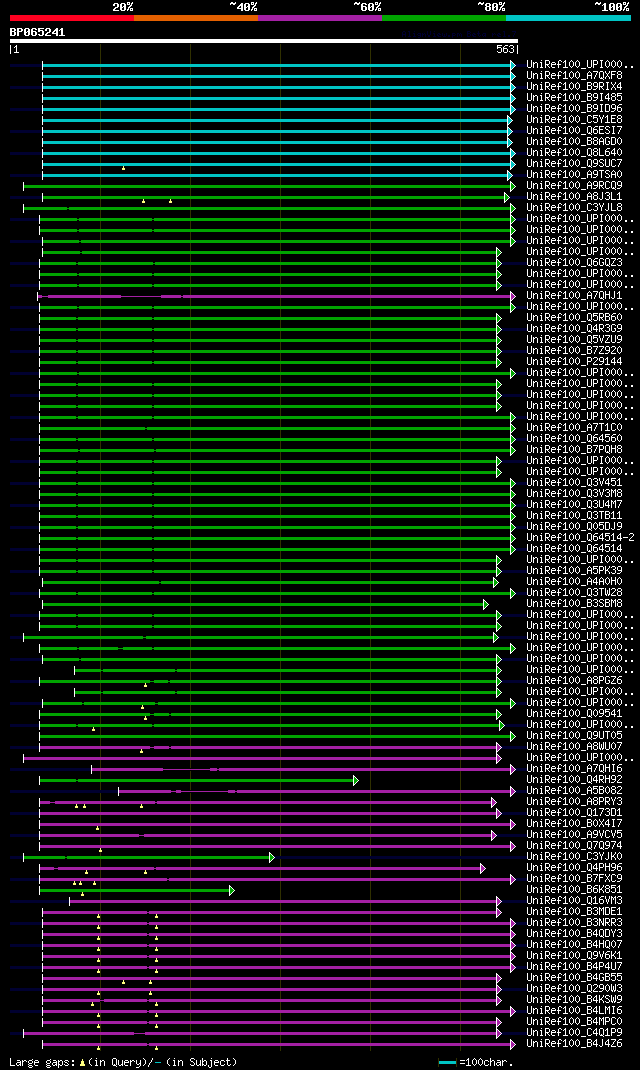Select hit UniRef100_B0X4I7
The width and height of the screenshot is (640, 1070).
(x=574, y=824)
